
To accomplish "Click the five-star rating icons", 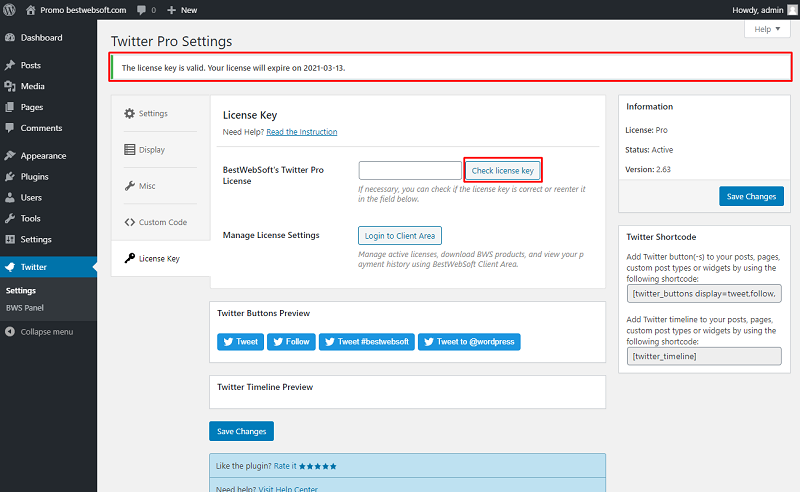I will [317, 466].
